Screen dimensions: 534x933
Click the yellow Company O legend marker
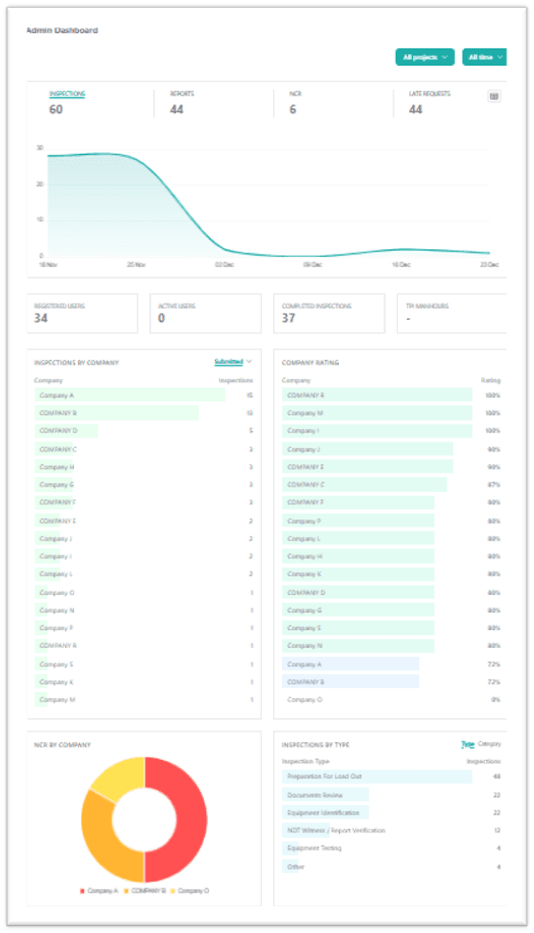173,891
